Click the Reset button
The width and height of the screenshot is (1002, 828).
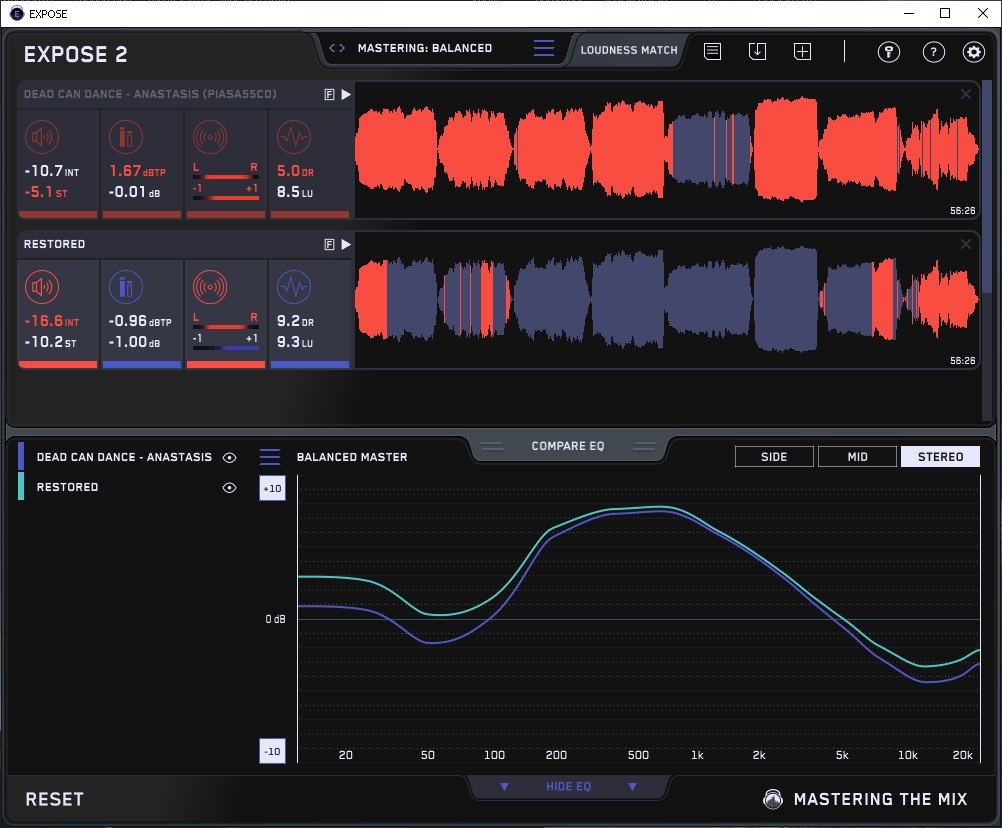54,799
